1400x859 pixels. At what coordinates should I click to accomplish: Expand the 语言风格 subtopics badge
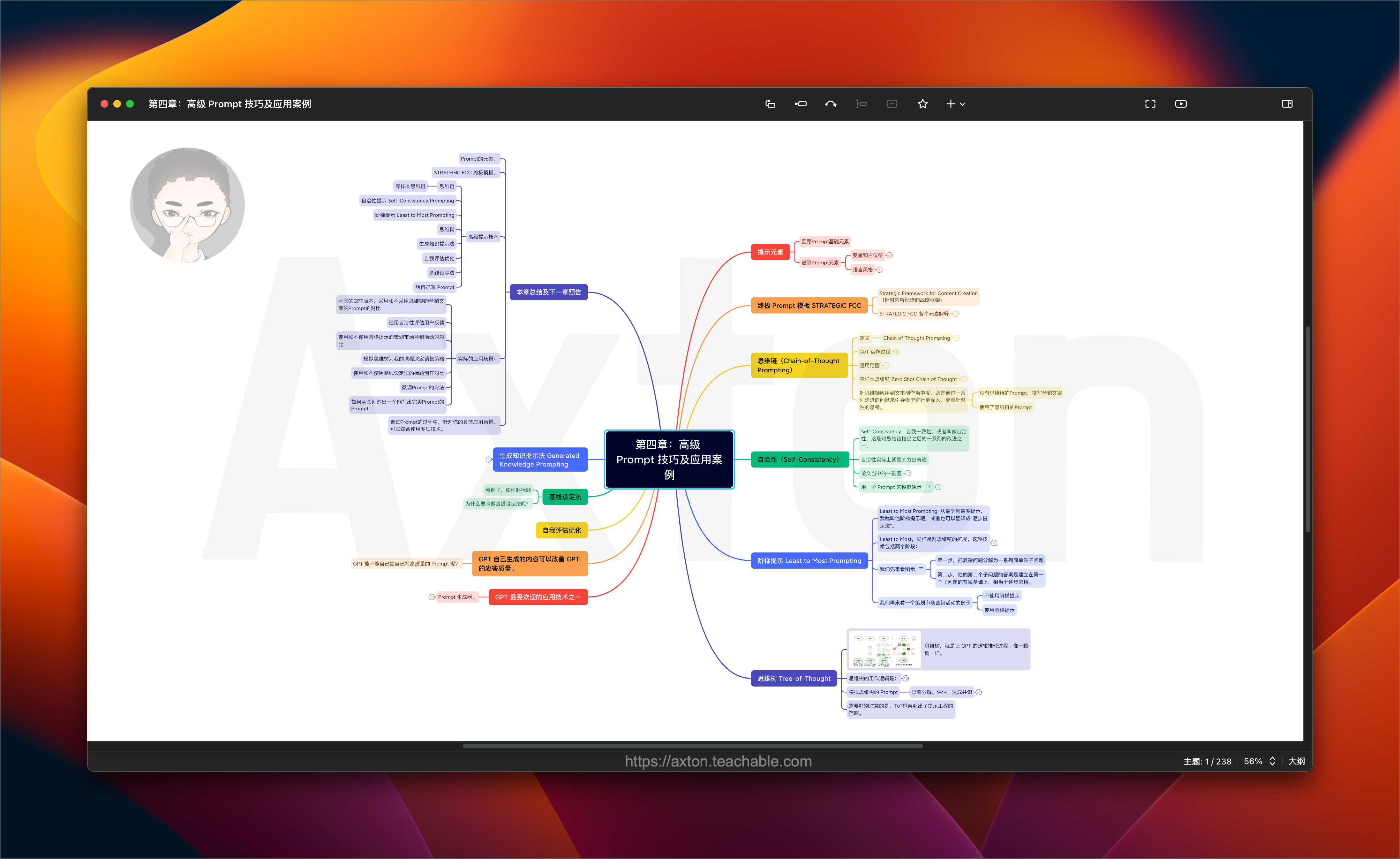(x=879, y=270)
